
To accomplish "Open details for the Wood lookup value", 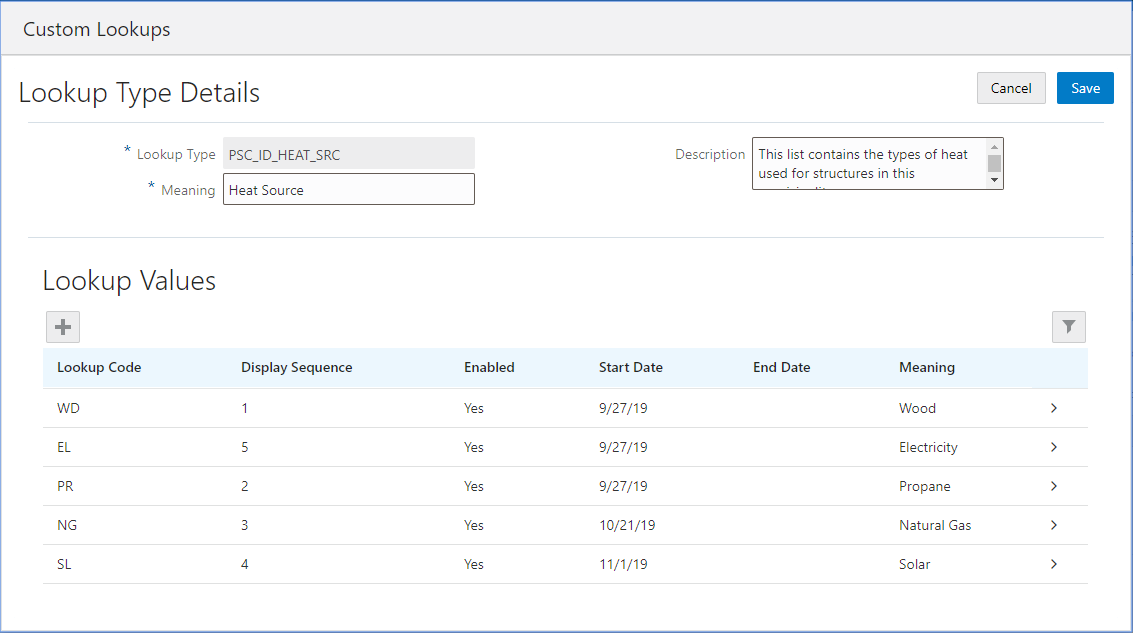I will point(1053,408).
